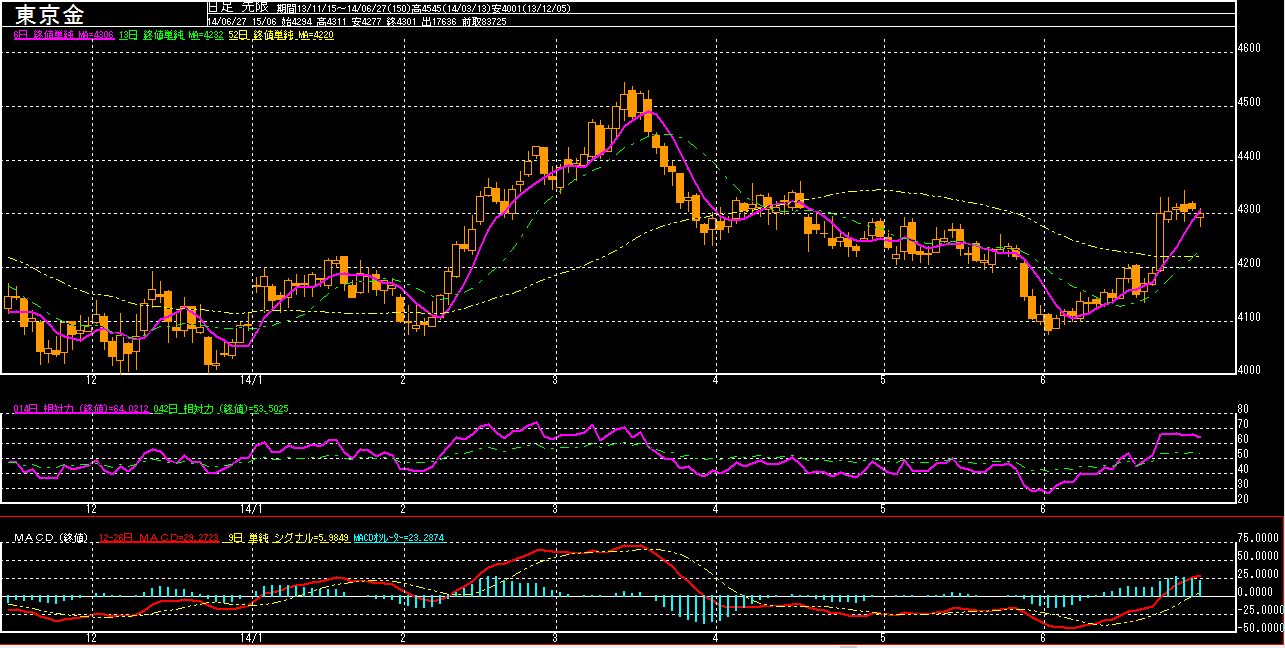Image resolution: width=1285 pixels, height=648 pixels.
Task: Click month 6 label under RSI panel
Action: (x=1043, y=509)
